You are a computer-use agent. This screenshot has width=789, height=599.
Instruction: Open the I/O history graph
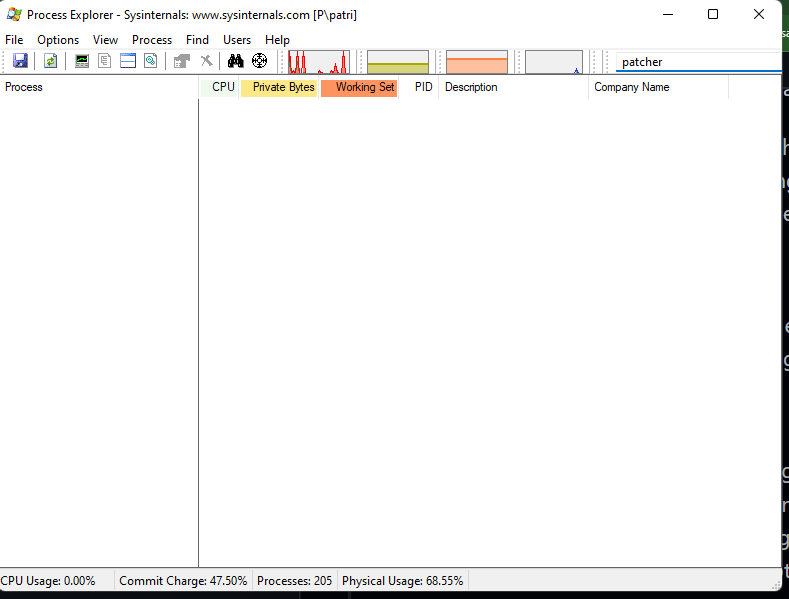554,62
